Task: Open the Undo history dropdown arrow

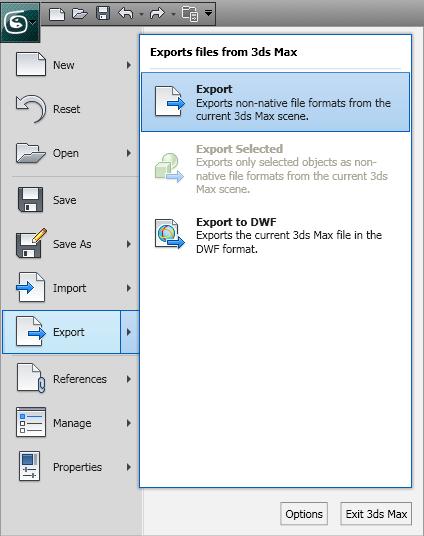Action: click(x=141, y=14)
